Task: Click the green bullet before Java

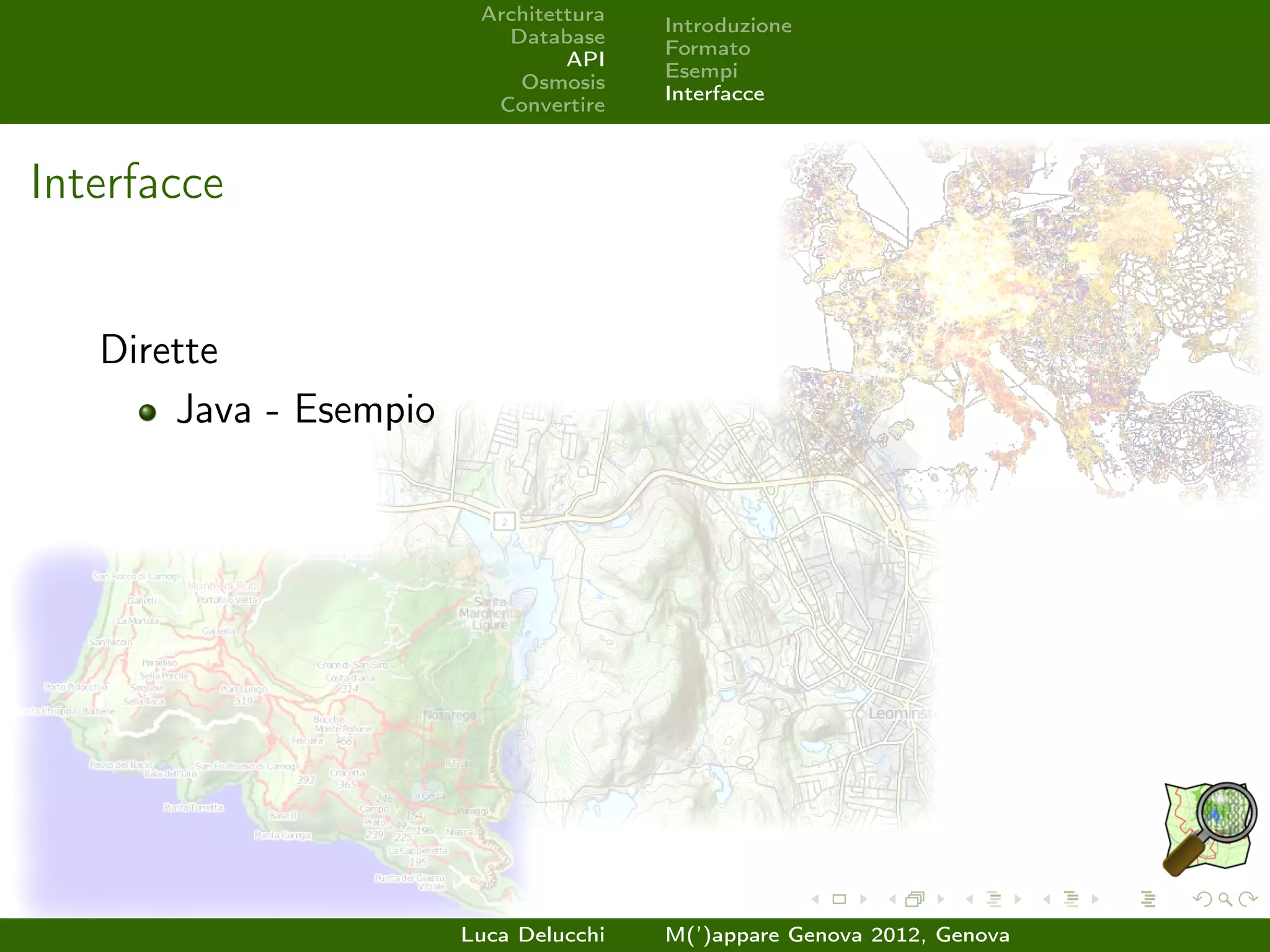Action: pos(148,412)
